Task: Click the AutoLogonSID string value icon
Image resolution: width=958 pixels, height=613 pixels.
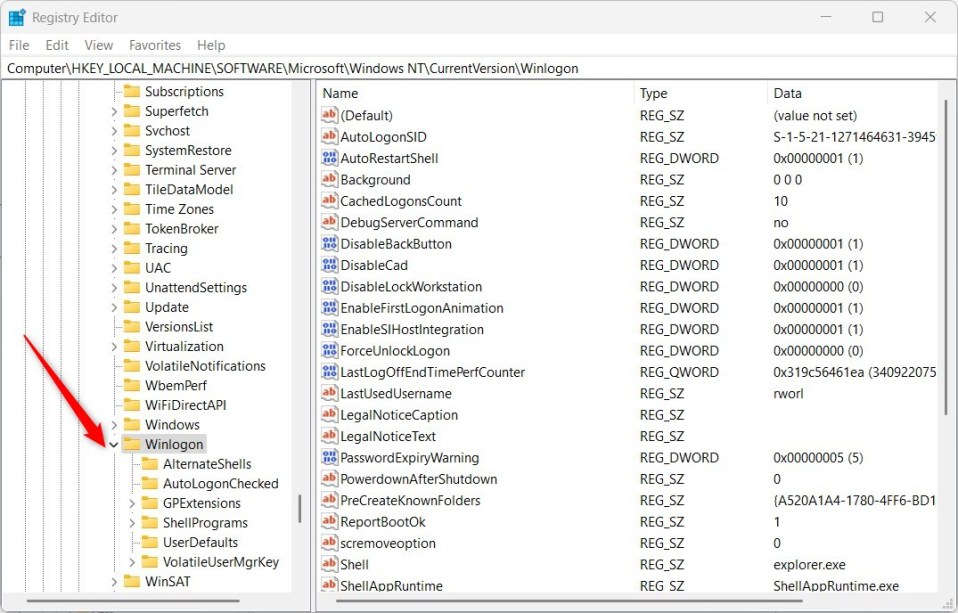Action: [x=329, y=137]
